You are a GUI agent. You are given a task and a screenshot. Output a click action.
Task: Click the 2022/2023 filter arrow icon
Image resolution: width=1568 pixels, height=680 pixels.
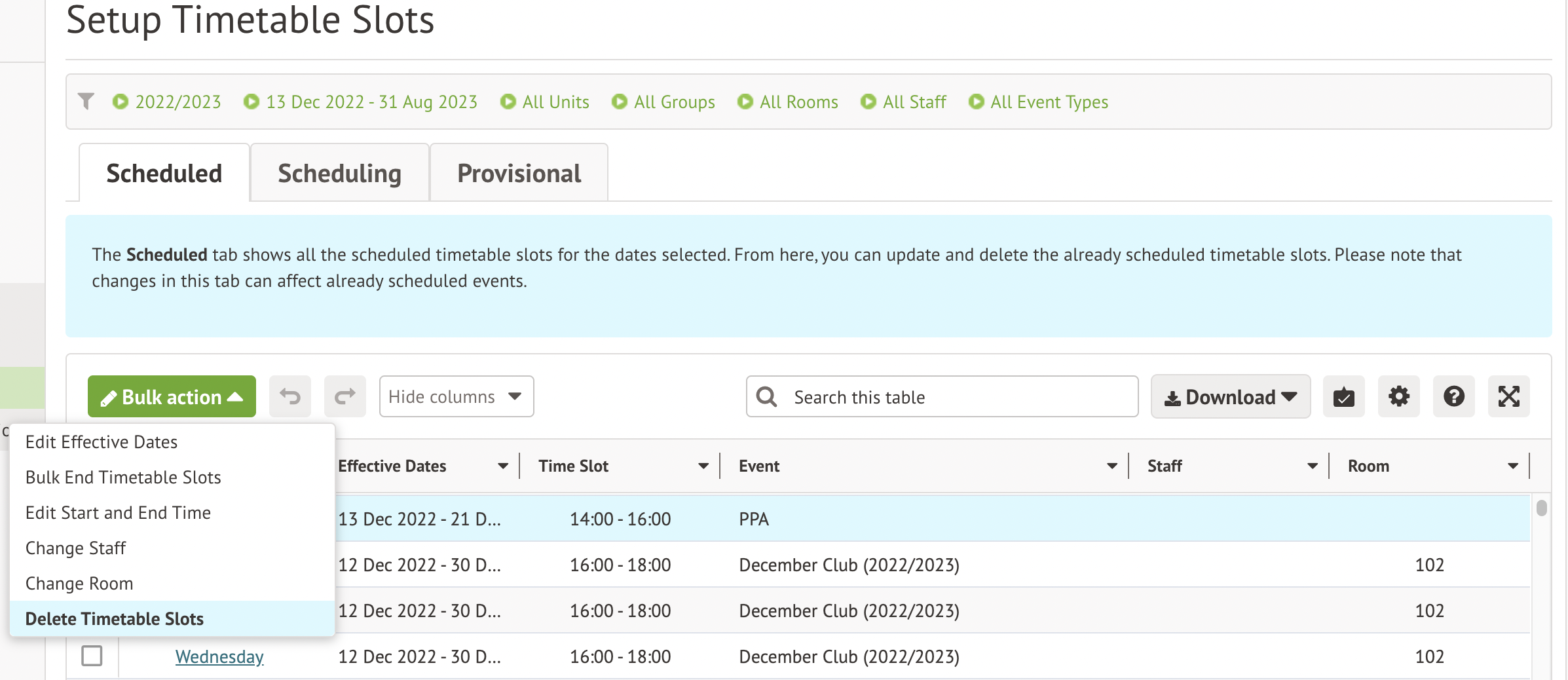coord(120,102)
